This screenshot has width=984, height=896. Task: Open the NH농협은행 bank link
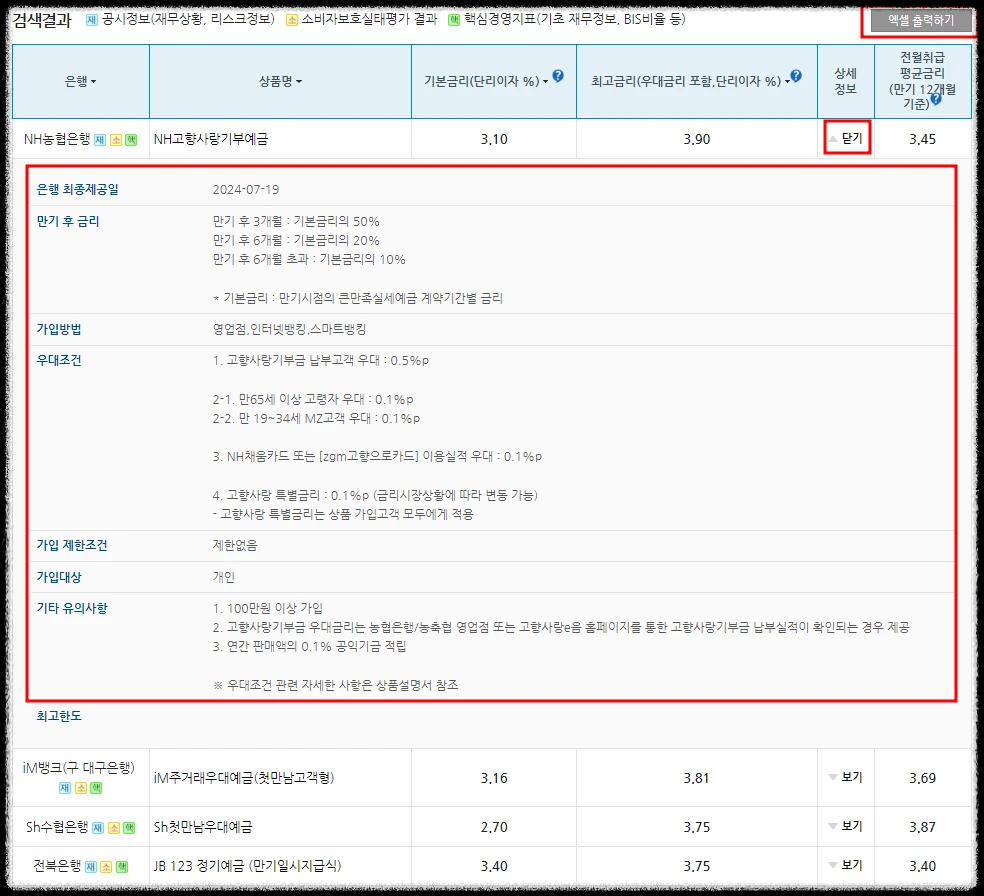[x=57, y=138]
